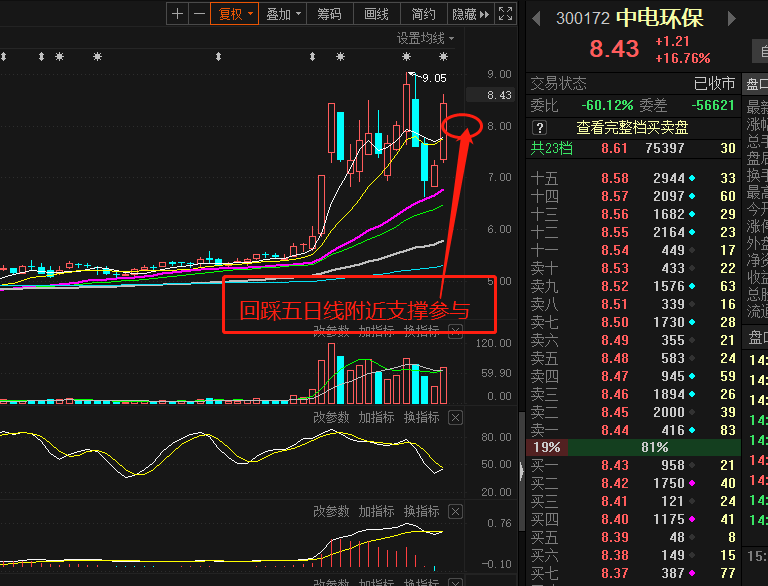Close the volume indicator panel

[x=456, y=332]
